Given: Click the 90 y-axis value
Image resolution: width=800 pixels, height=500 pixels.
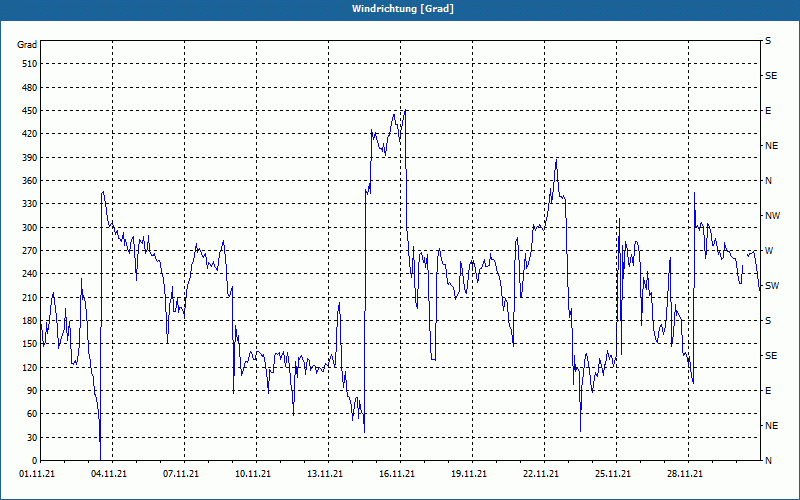Looking at the screenshot, I should (32, 391).
